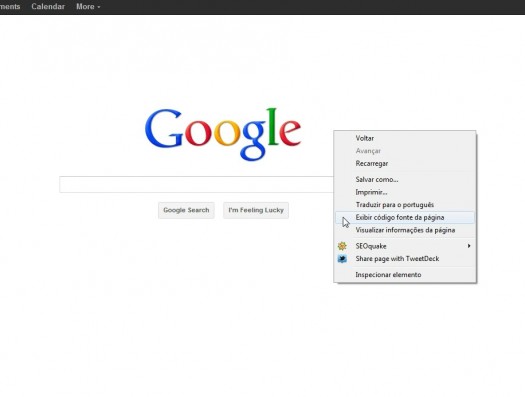Choose Recarregar to reload the page
The width and height of the screenshot is (525, 397).
405,164
